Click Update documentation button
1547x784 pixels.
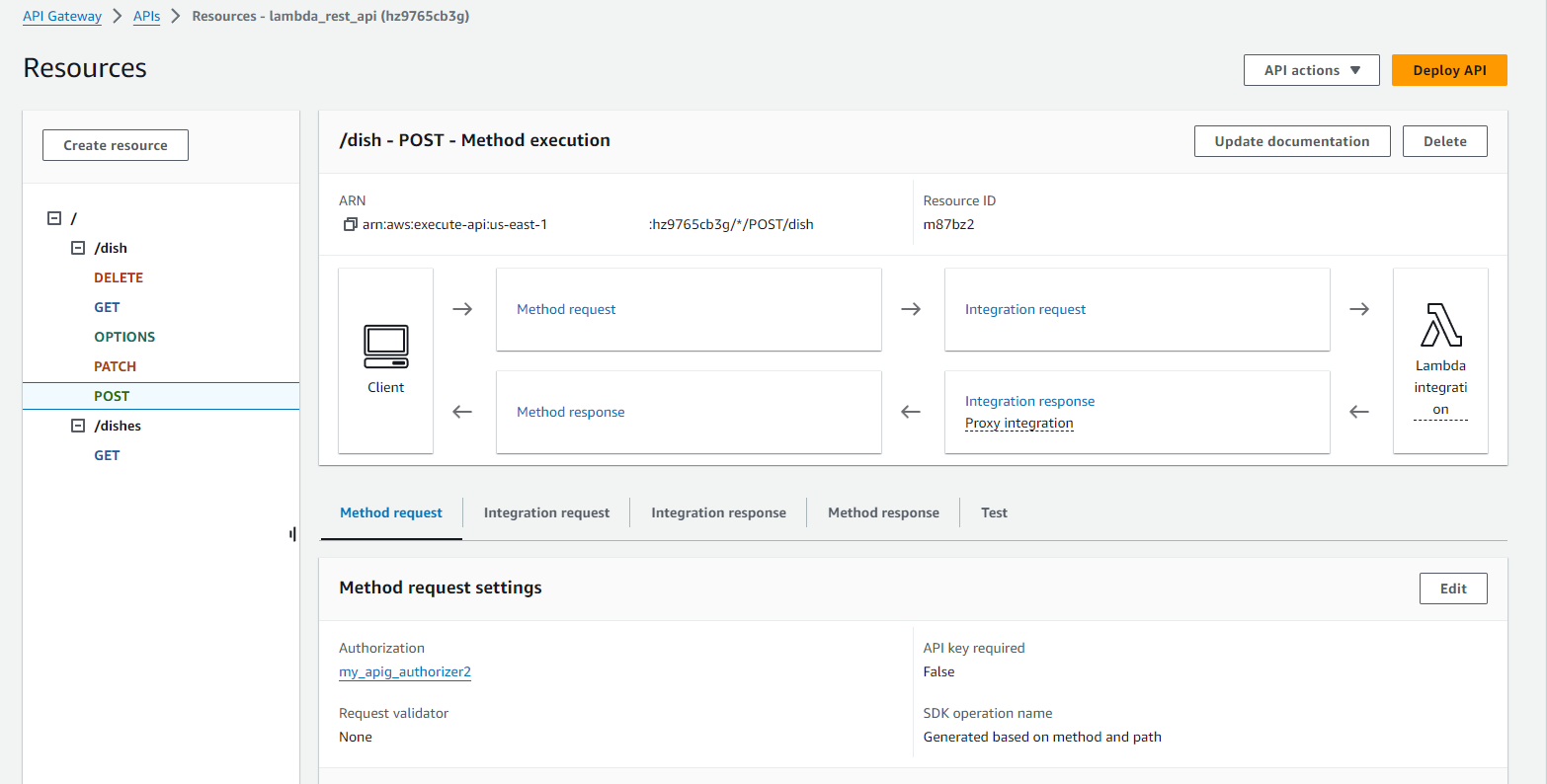[1292, 141]
